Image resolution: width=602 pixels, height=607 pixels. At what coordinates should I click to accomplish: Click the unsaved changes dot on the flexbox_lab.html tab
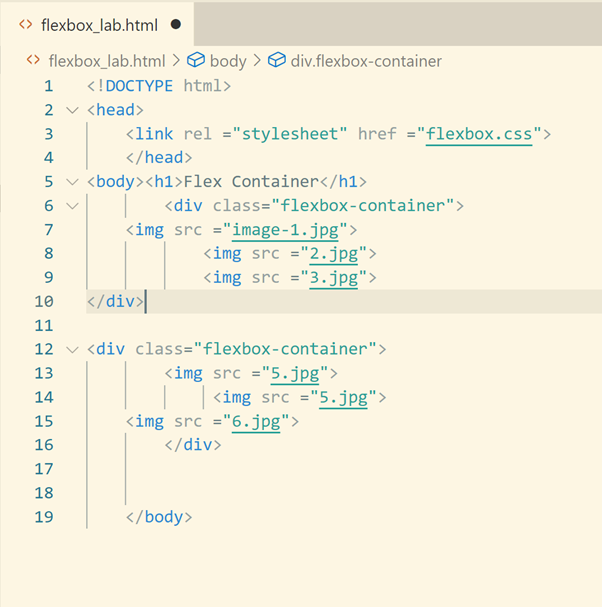176,23
